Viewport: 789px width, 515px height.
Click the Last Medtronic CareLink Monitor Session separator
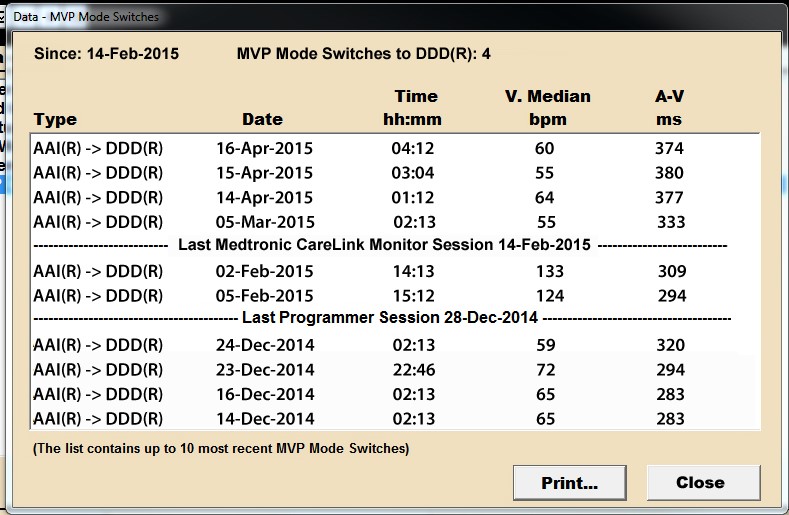pos(385,246)
